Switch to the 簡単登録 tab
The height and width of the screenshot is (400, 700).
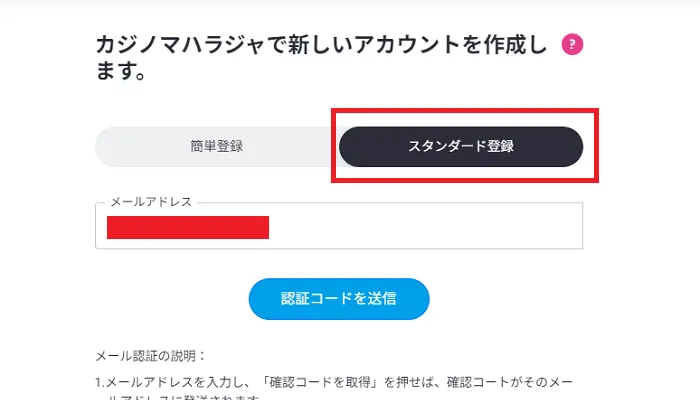pyautogui.click(x=217, y=146)
